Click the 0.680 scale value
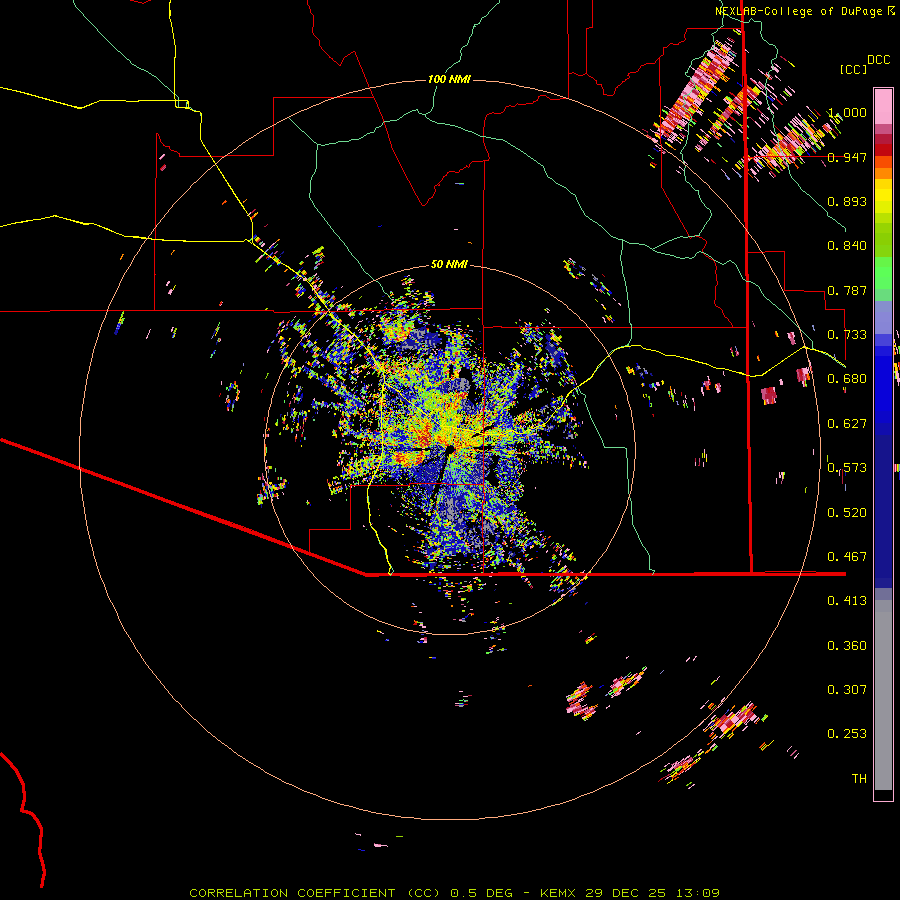 click(847, 379)
